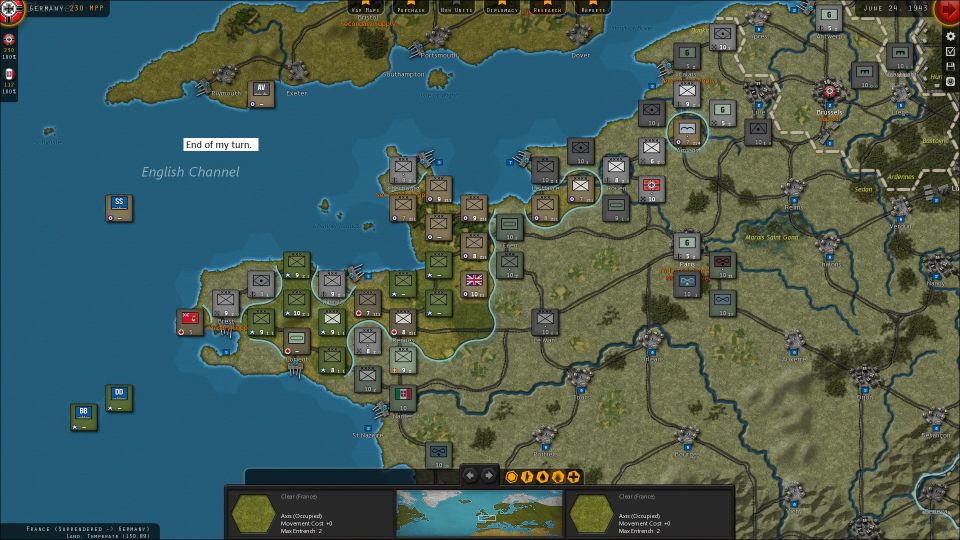This screenshot has width=960, height=540.
Task: Click the Germany flag emblem
Action: (10, 10)
